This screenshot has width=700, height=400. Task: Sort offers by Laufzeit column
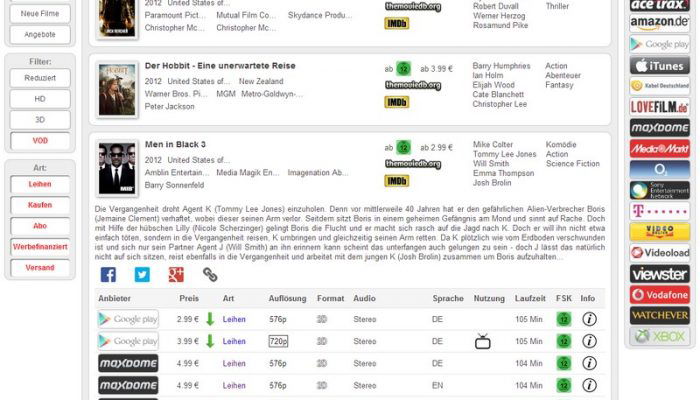click(530, 298)
